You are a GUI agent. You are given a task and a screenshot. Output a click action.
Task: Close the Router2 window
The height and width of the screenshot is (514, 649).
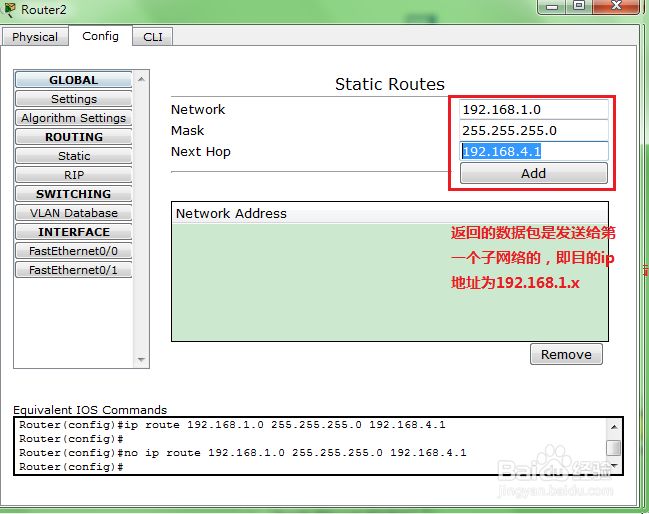click(616, 6)
